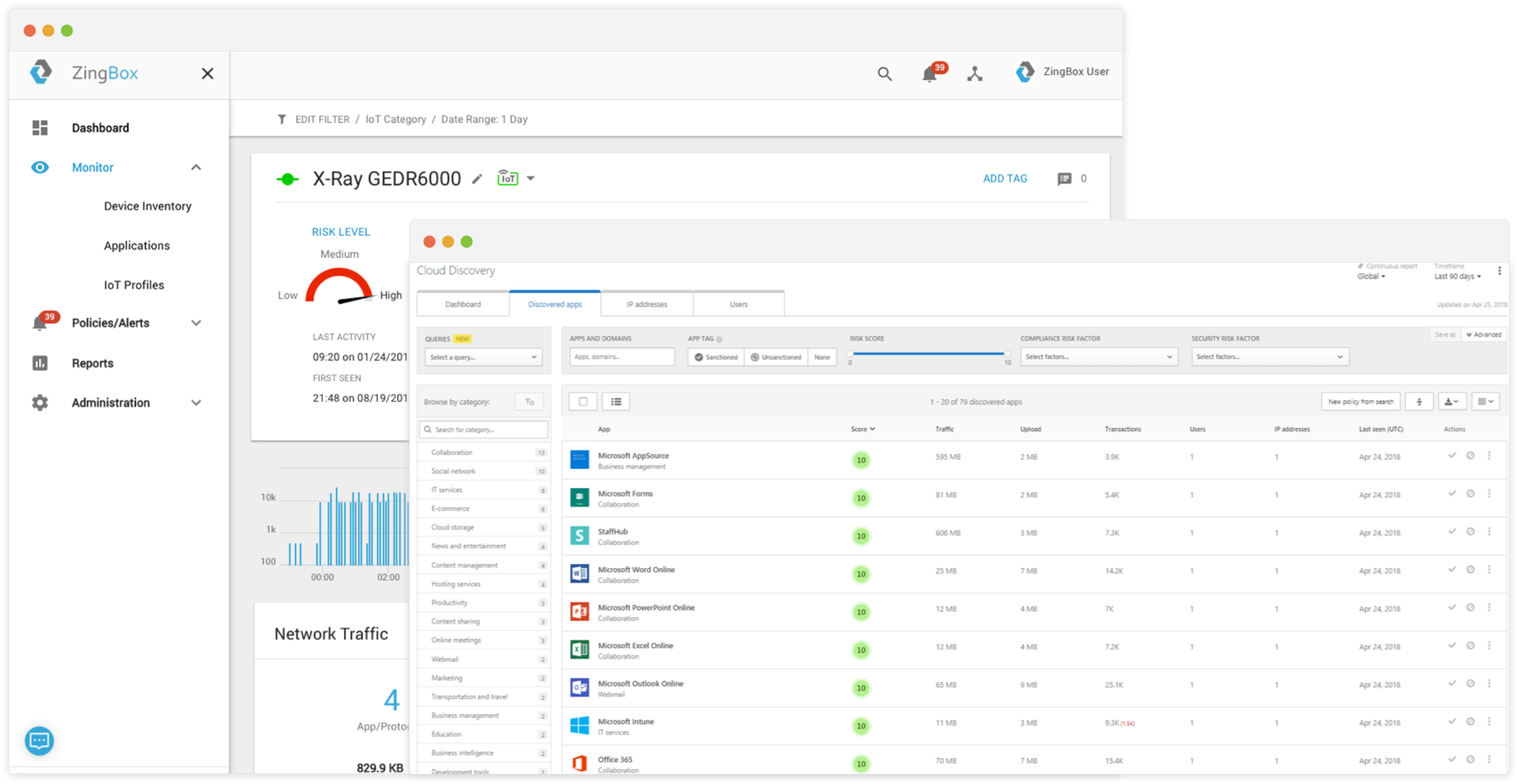This screenshot has height=784, width=1518.
Task: Click the Risk Score slider's right handle
Action: point(1007,354)
